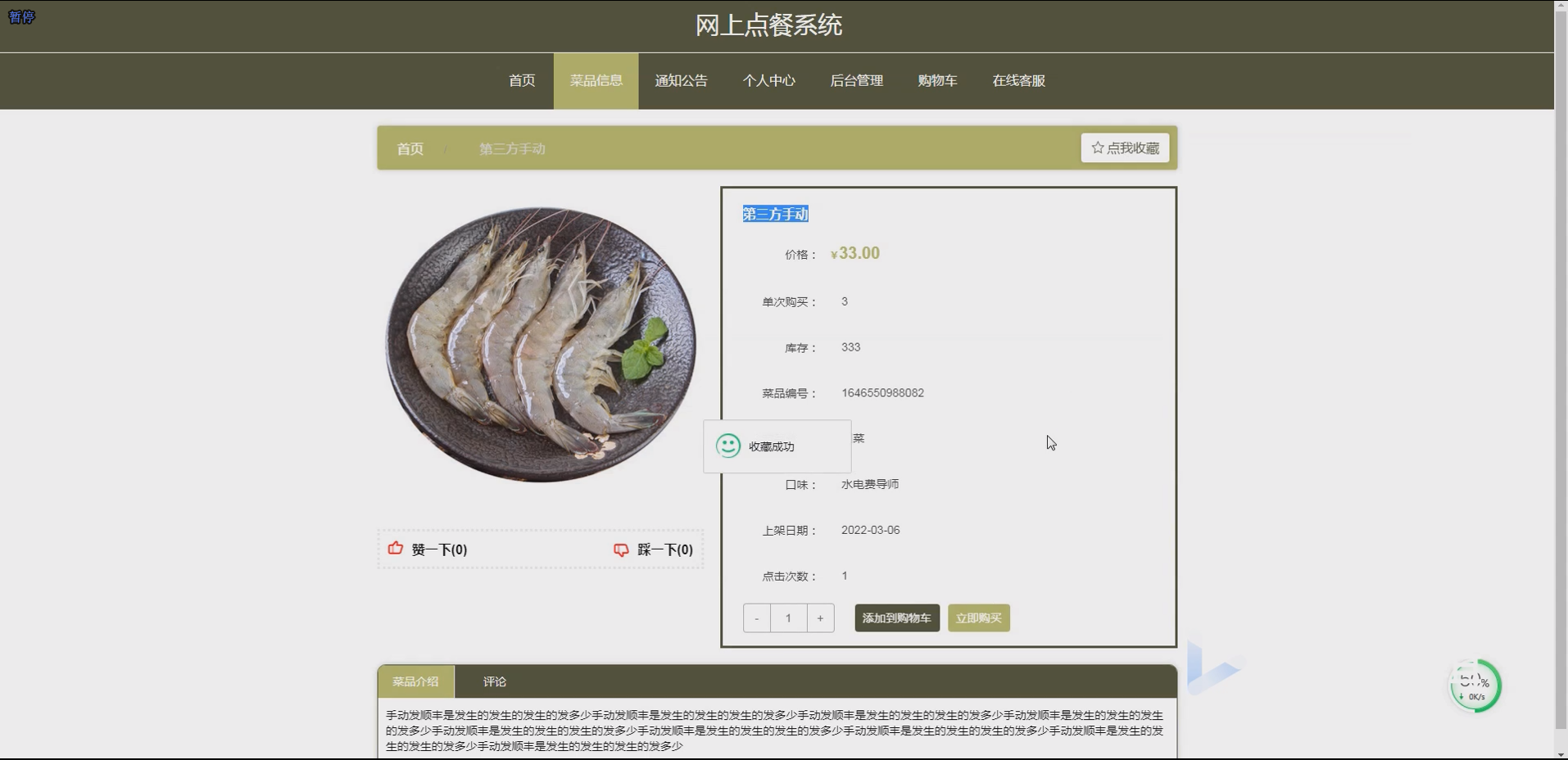Click the dish number 1646550988082
Viewport: 1568px width, 760px height.
point(882,393)
